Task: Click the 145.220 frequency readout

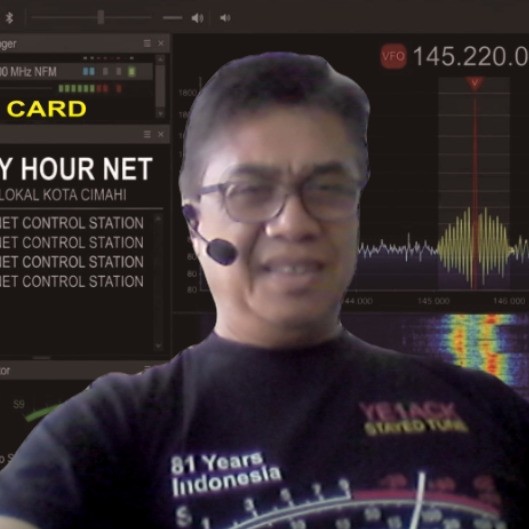Action: 470,56
